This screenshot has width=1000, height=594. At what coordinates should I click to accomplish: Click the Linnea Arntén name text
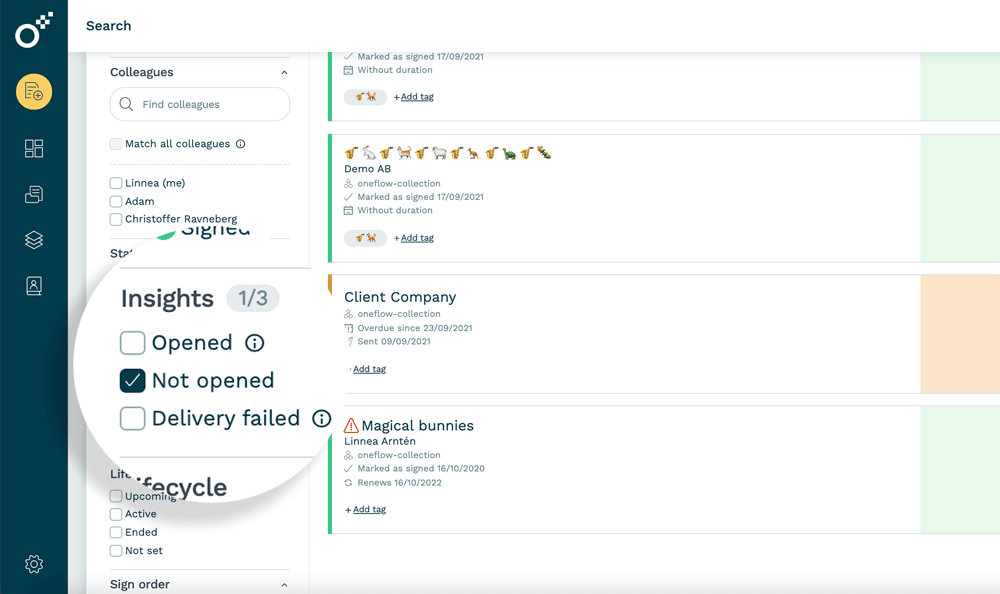click(x=379, y=442)
